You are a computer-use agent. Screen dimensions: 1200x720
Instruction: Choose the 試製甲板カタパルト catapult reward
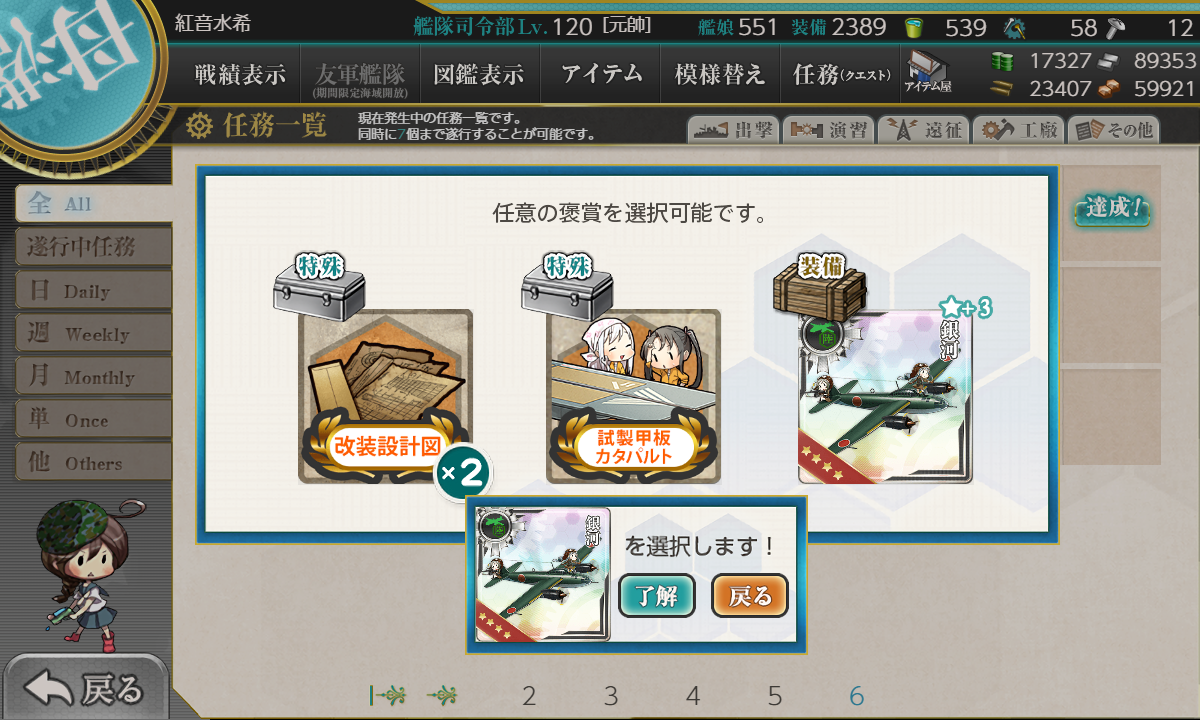(x=633, y=397)
